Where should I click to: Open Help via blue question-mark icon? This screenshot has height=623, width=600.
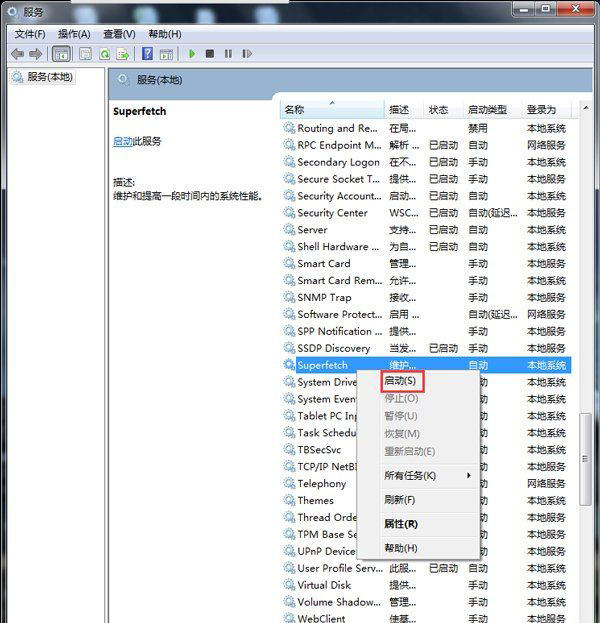pos(147,54)
